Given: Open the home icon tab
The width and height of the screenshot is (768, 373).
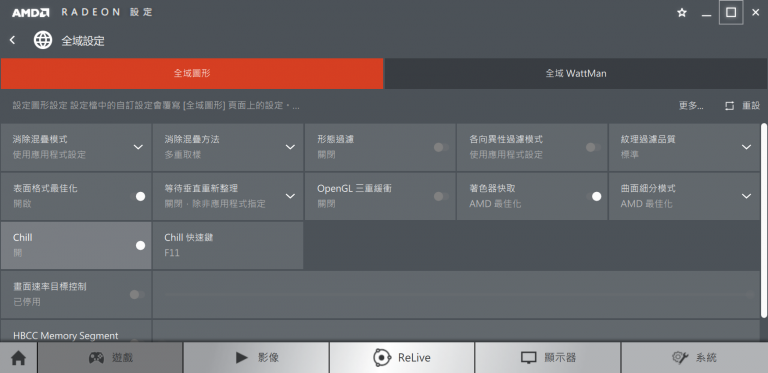Looking at the screenshot, I should click(x=19, y=358).
